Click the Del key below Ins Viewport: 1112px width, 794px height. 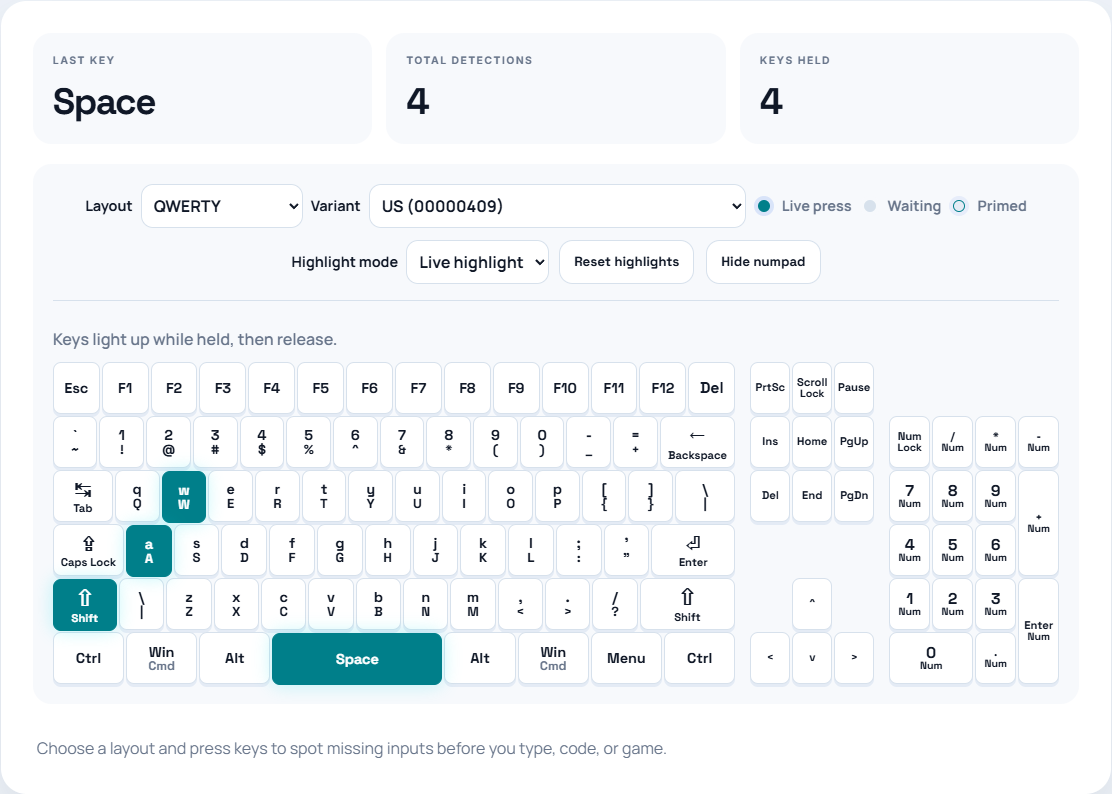pyautogui.click(x=770, y=496)
